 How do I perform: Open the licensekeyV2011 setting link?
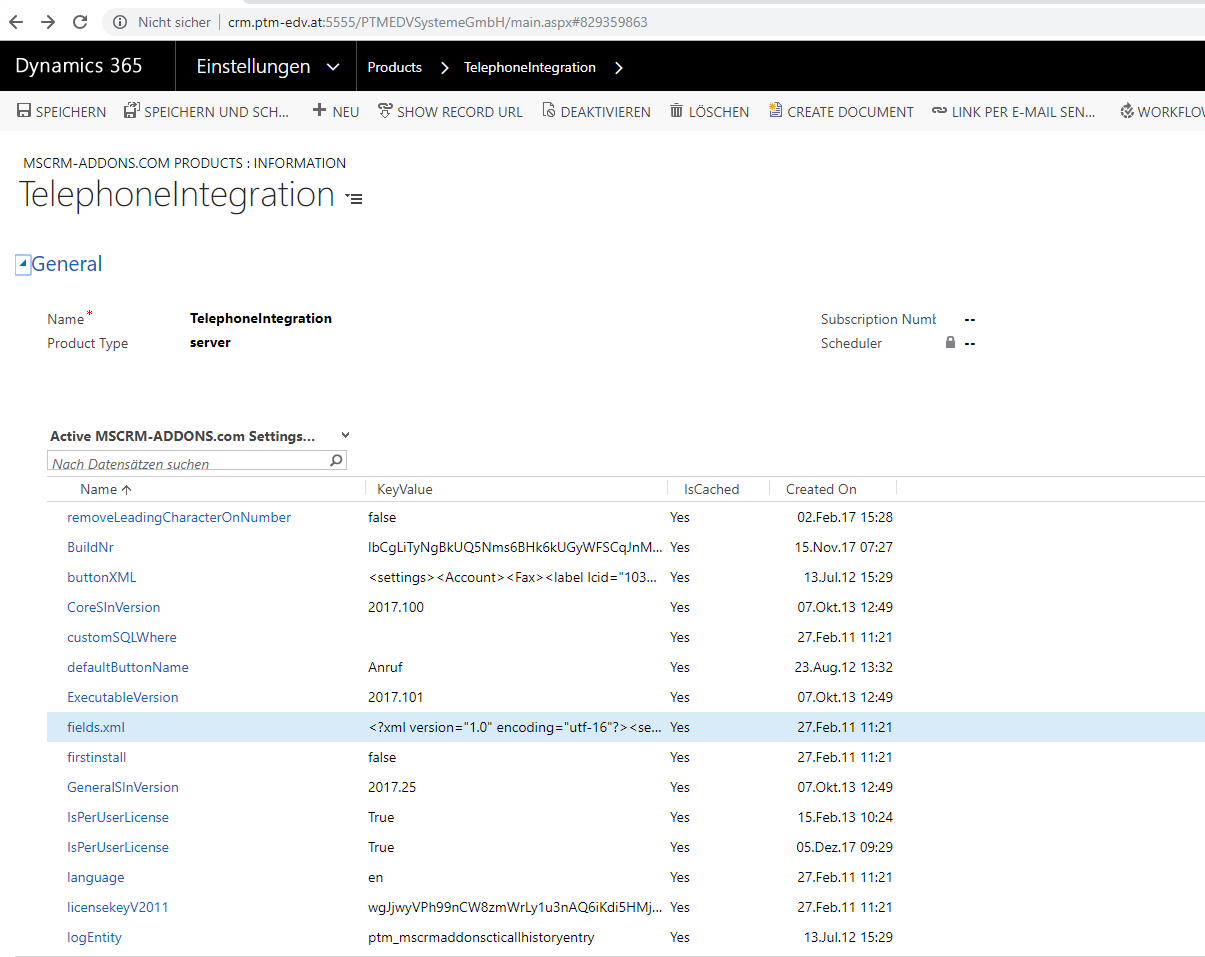coord(118,908)
